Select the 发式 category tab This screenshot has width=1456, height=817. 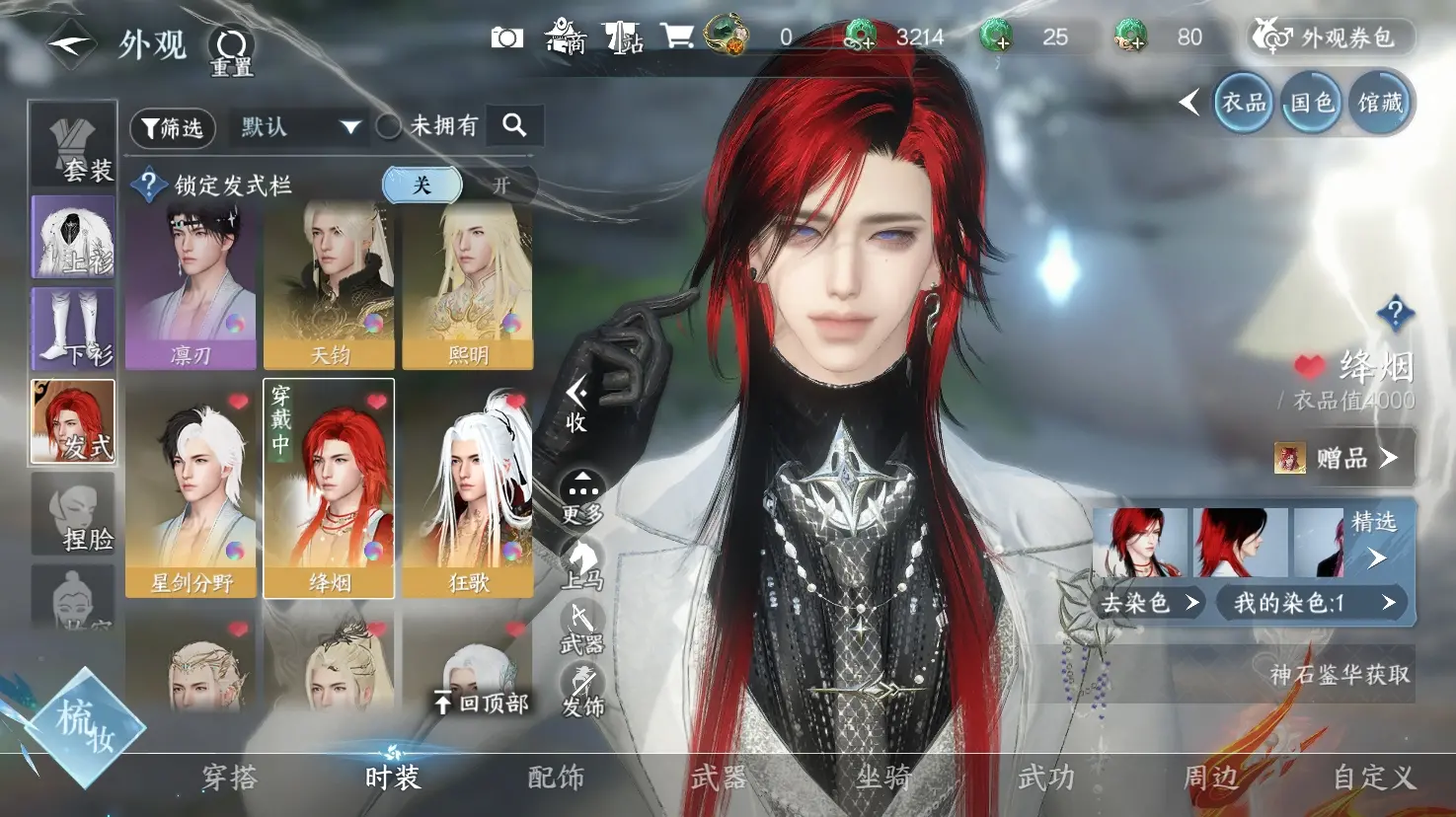click(x=74, y=421)
